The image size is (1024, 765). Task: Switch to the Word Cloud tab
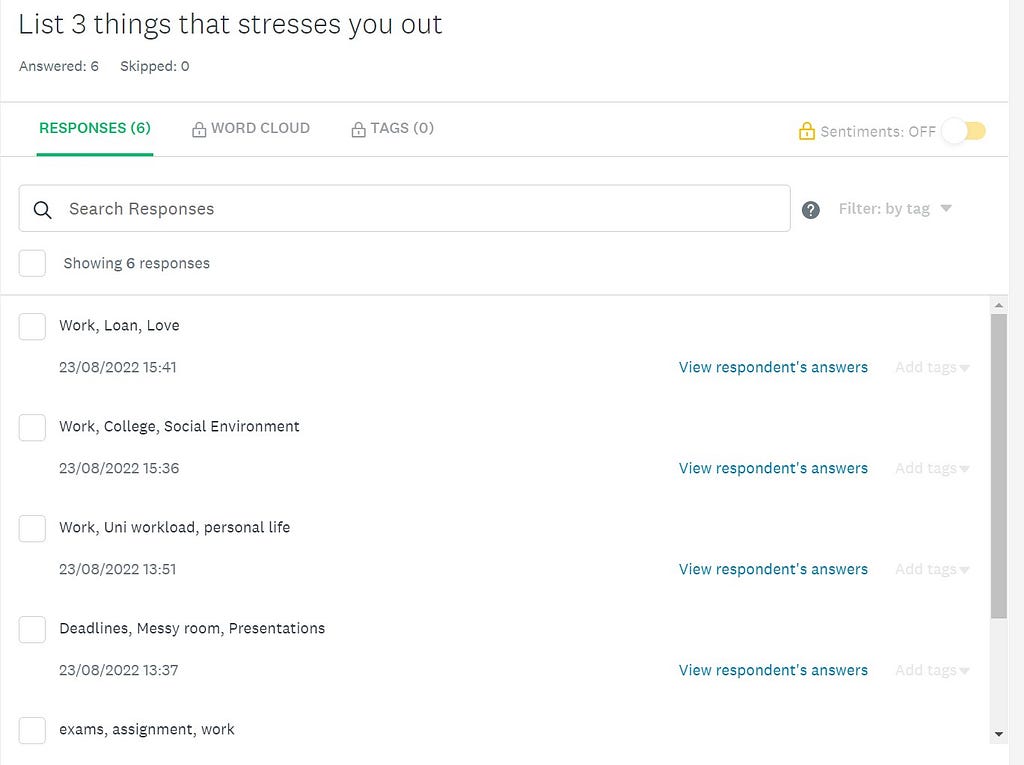pyautogui.click(x=251, y=128)
